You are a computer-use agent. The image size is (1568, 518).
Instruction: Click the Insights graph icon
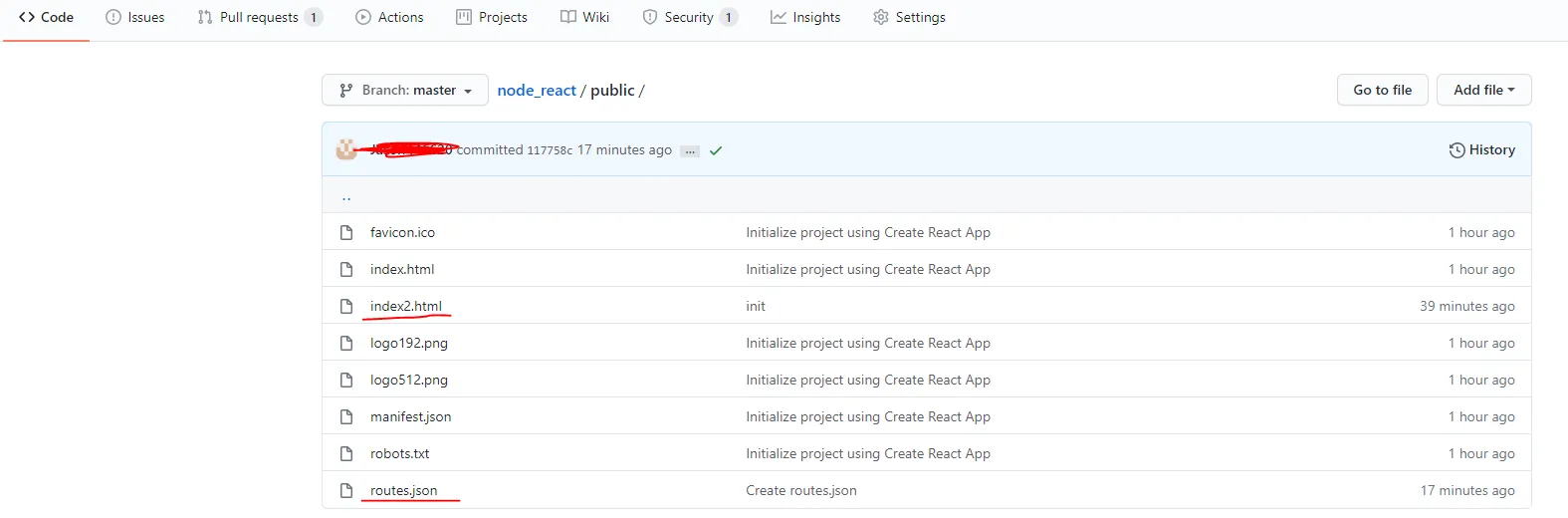[779, 17]
